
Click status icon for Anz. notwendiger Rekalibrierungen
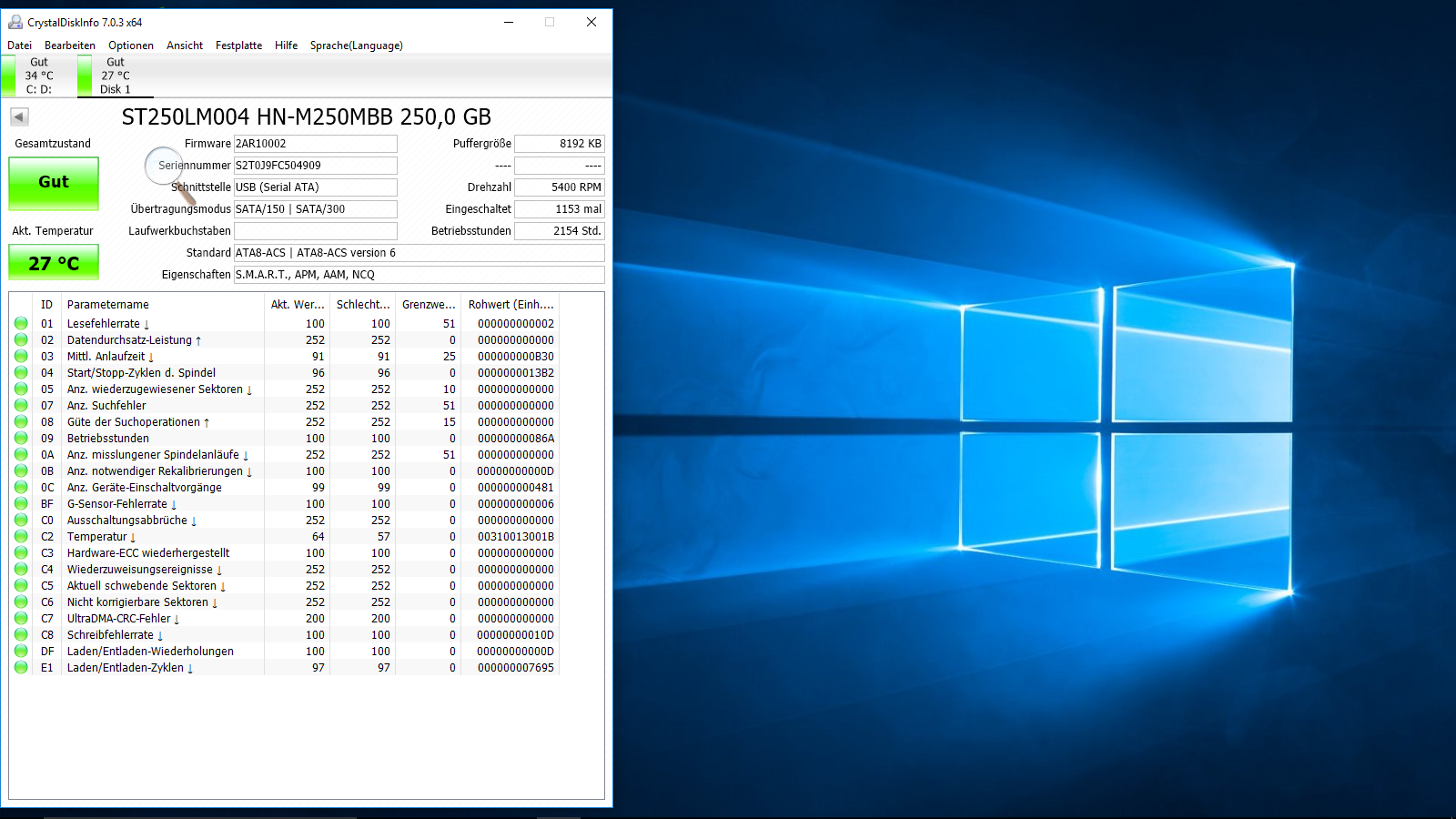21,470
